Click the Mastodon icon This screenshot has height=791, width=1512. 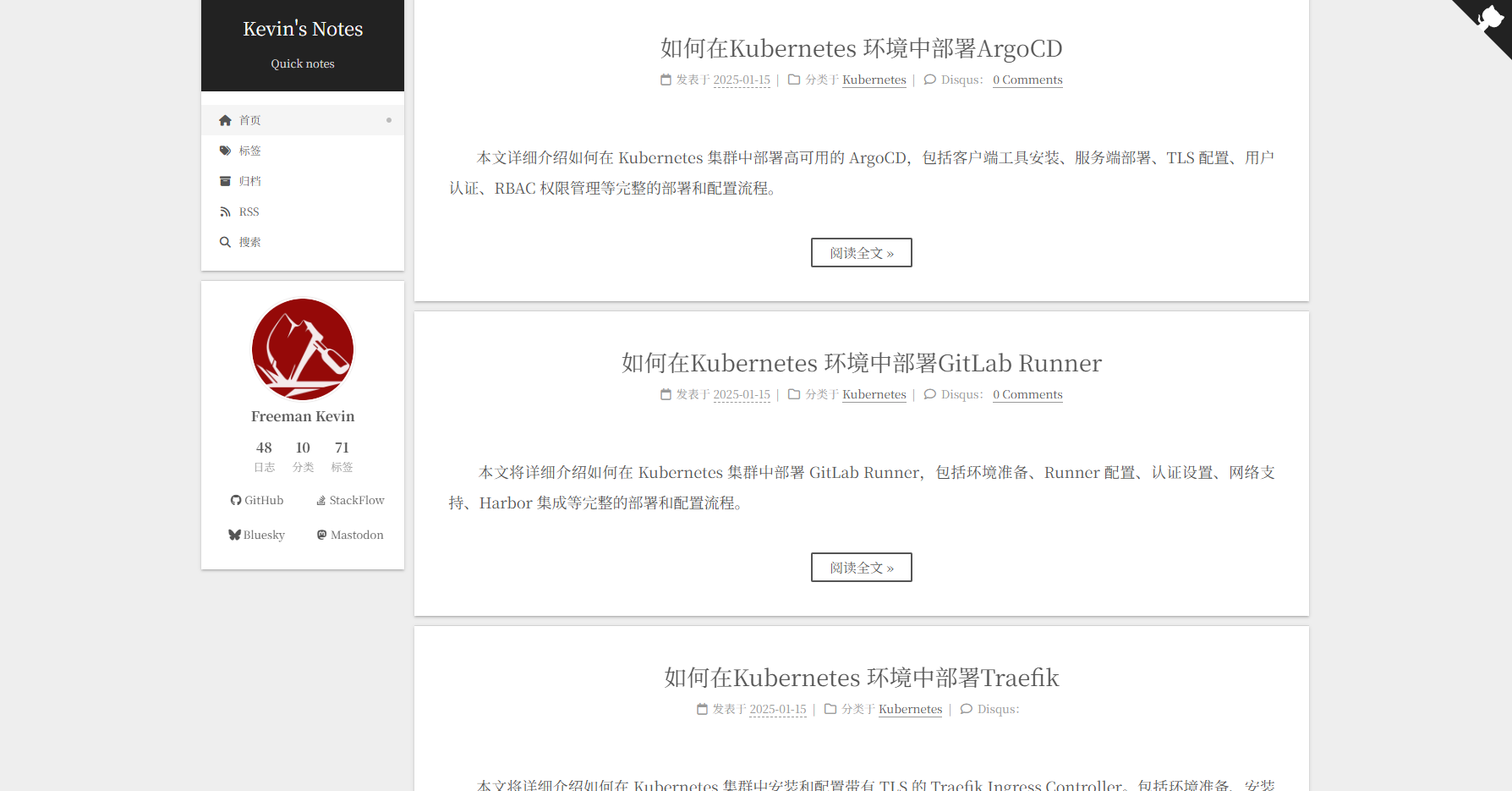pos(322,535)
